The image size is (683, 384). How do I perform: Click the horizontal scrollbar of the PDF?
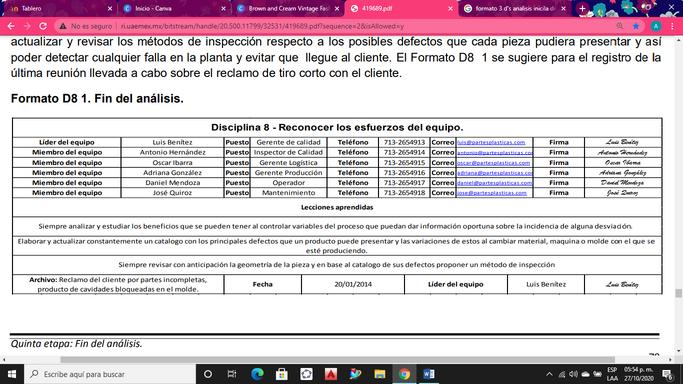(337, 360)
